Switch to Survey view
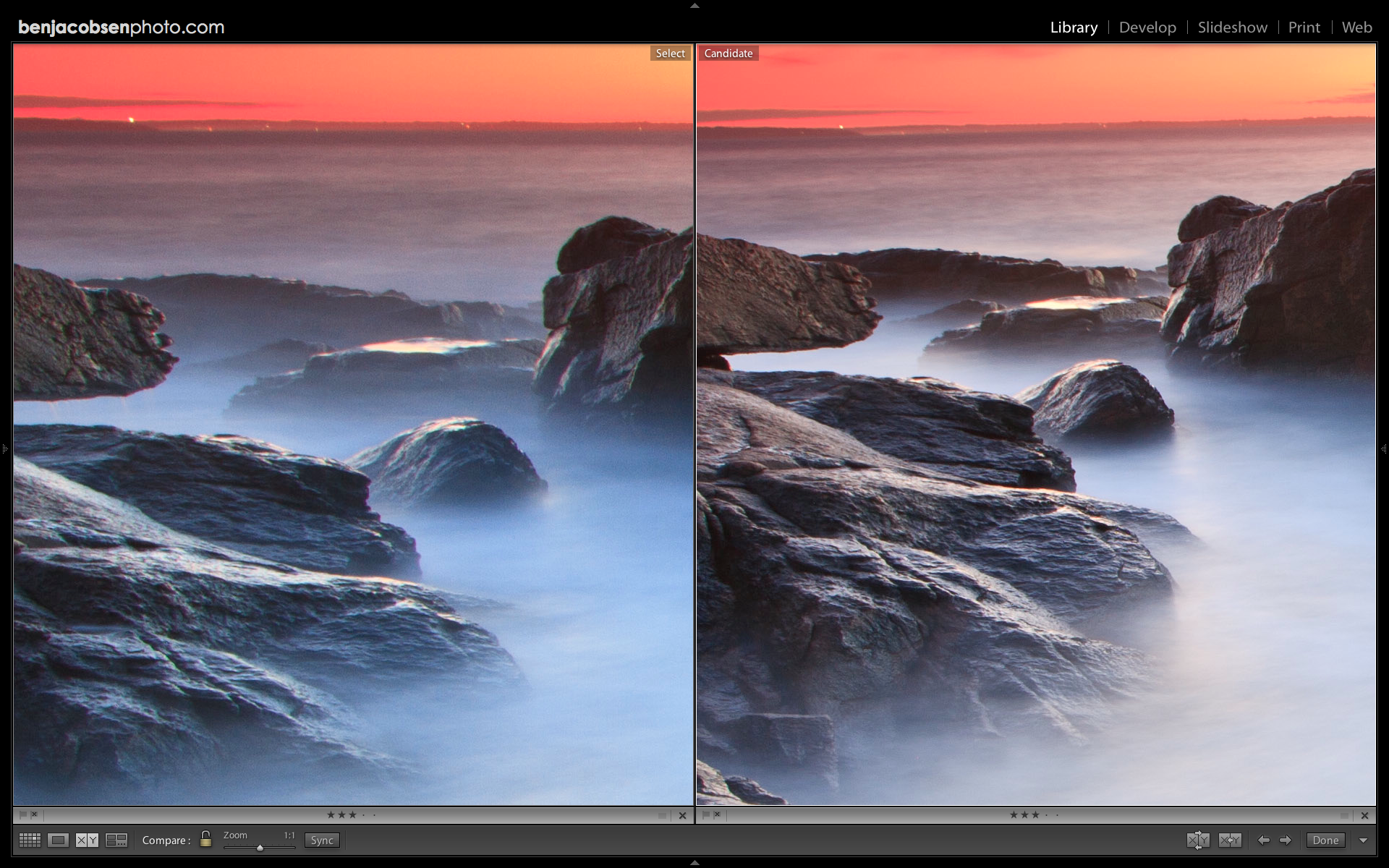The height and width of the screenshot is (868, 1389). tap(116, 840)
